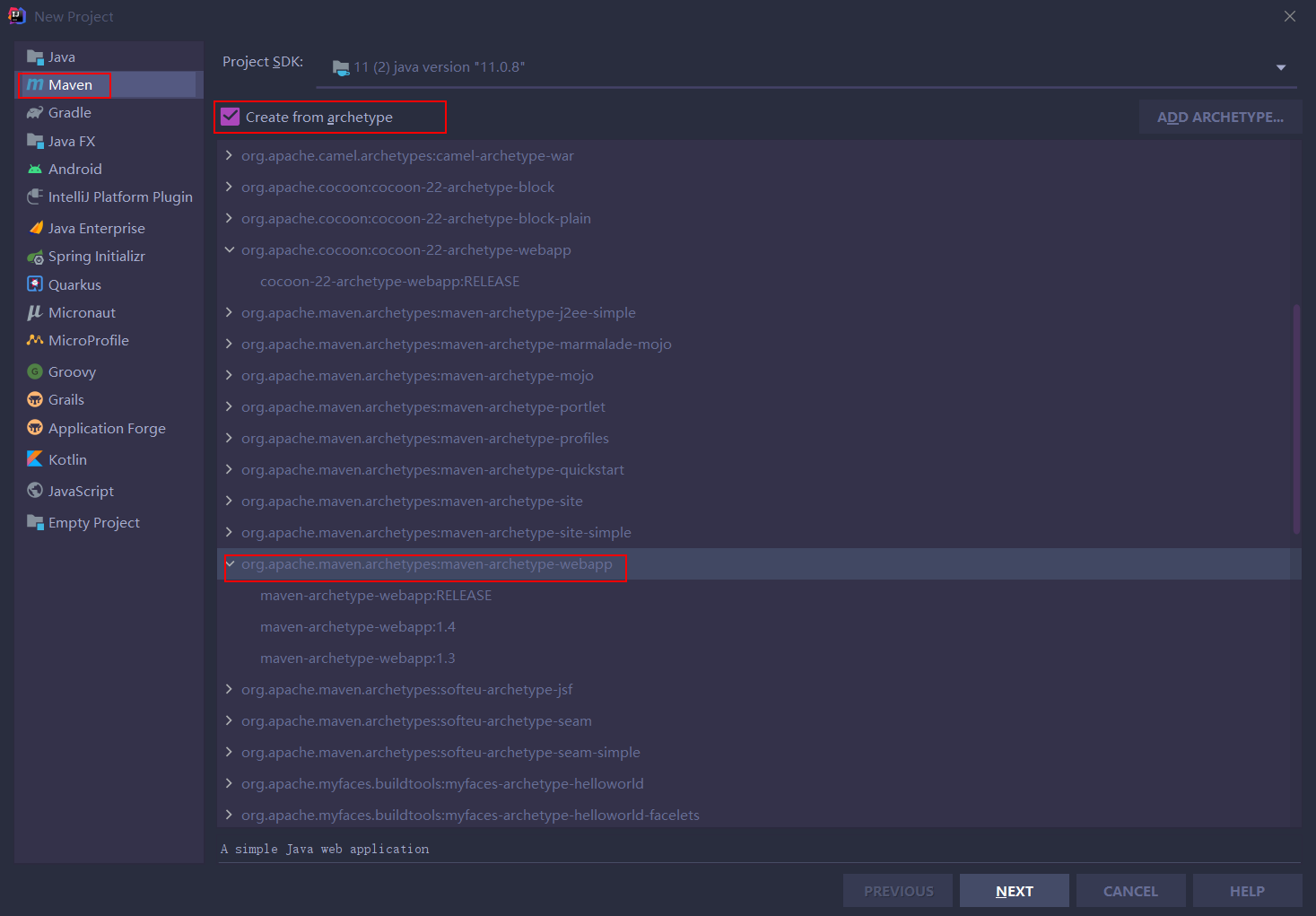Select the Gradle project type label

pyautogui.click(x=70, y=113)
